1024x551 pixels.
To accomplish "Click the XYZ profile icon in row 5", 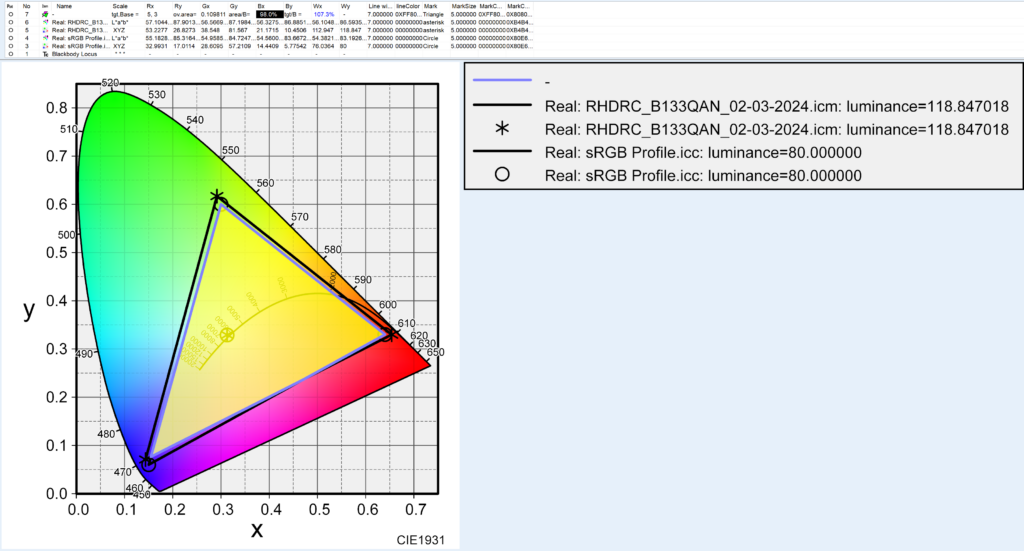I will coord(44,30).
